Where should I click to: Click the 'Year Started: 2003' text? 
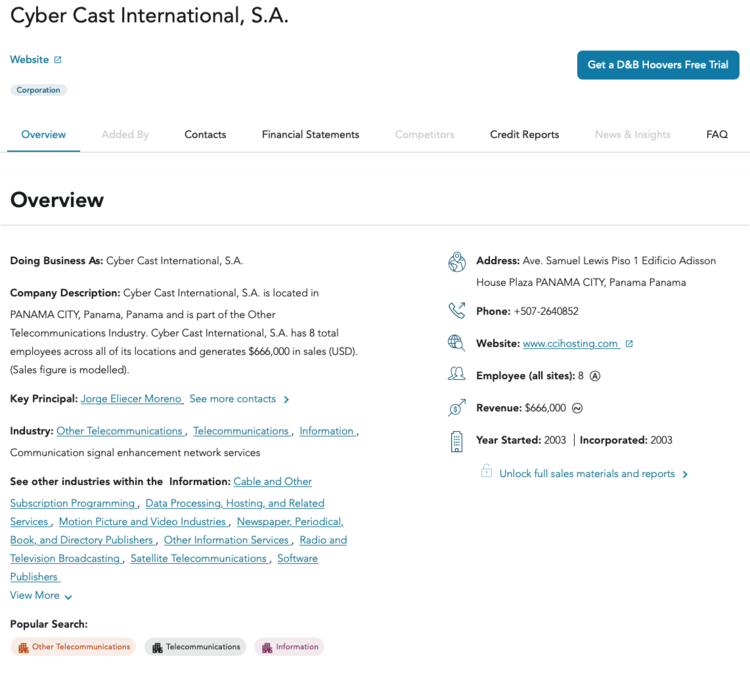tap(521, 440)
